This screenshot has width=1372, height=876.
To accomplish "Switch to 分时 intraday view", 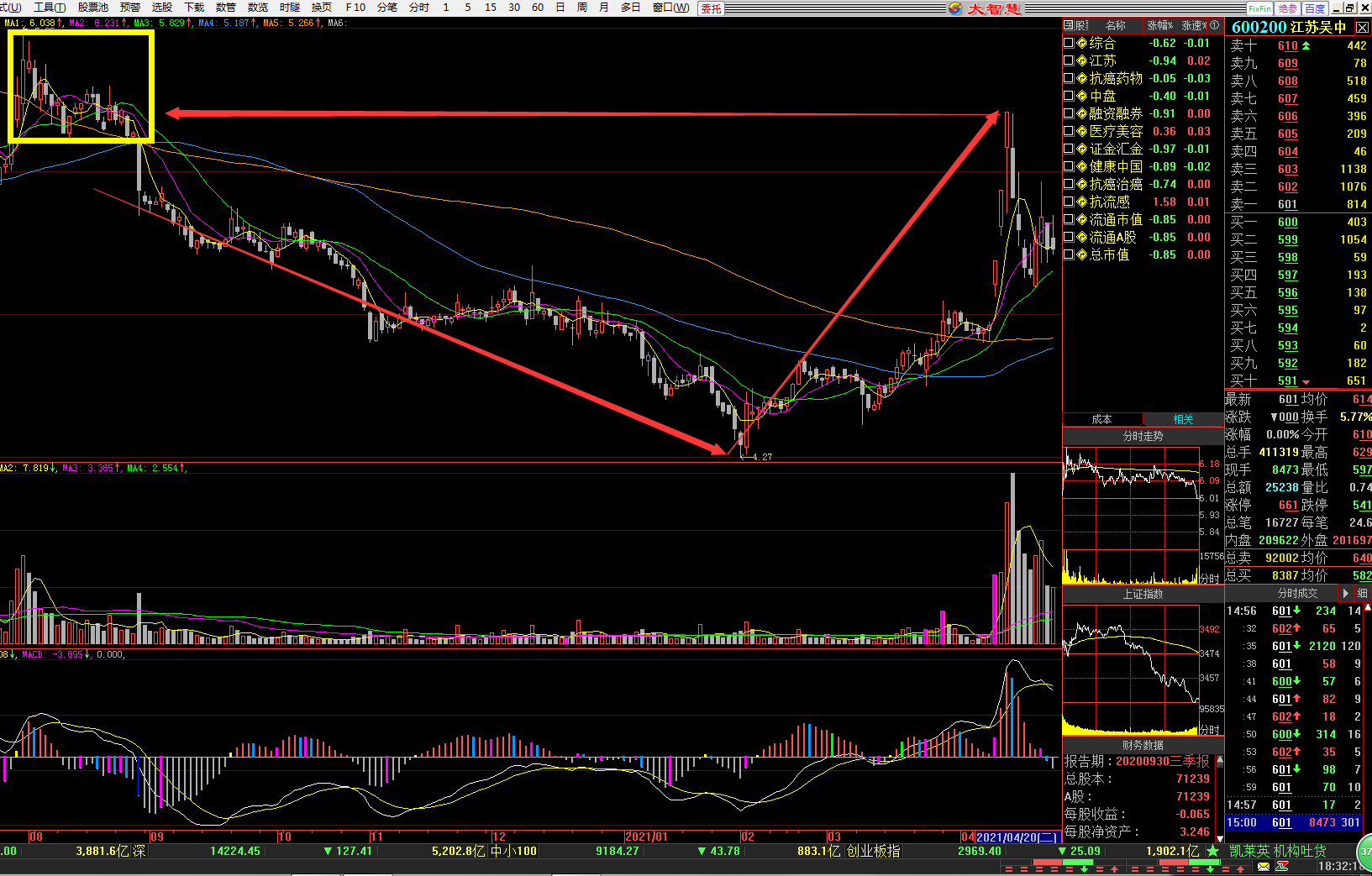I will (419, 8).
